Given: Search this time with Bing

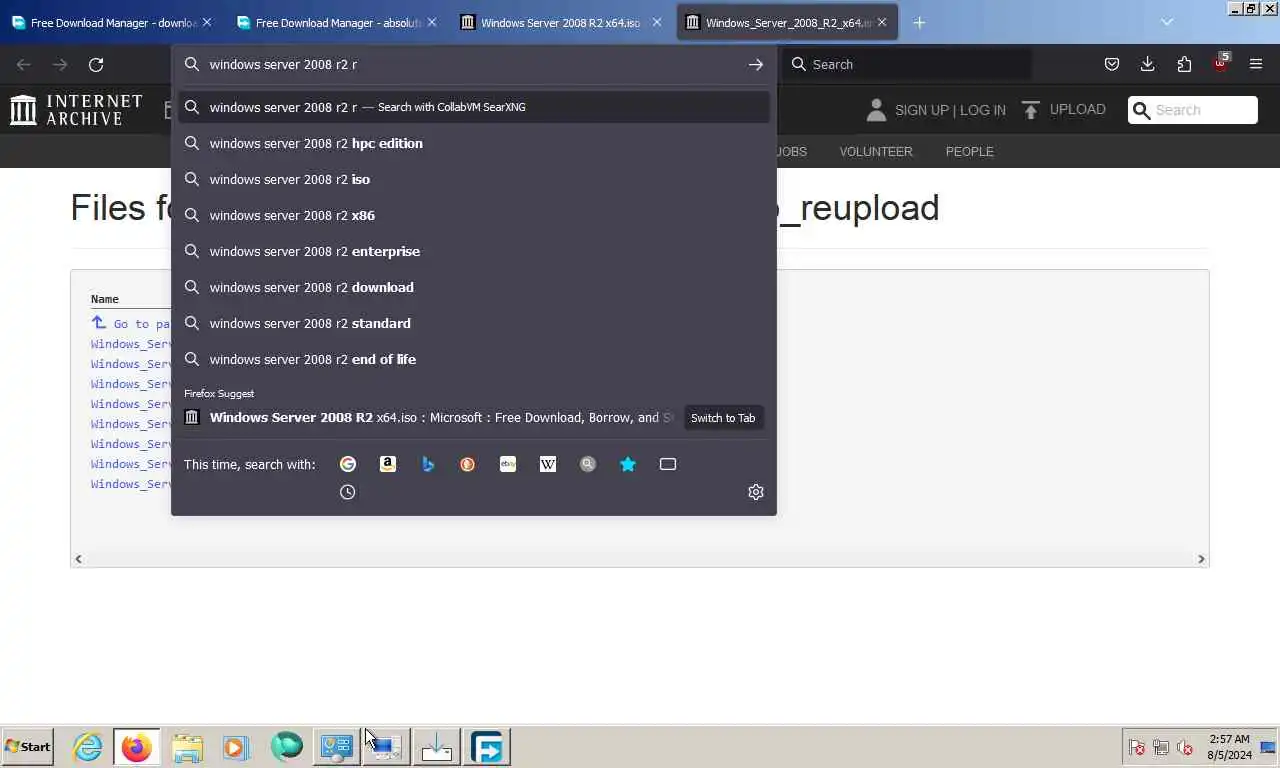Looking at the screenshot, I should point(428,464).
